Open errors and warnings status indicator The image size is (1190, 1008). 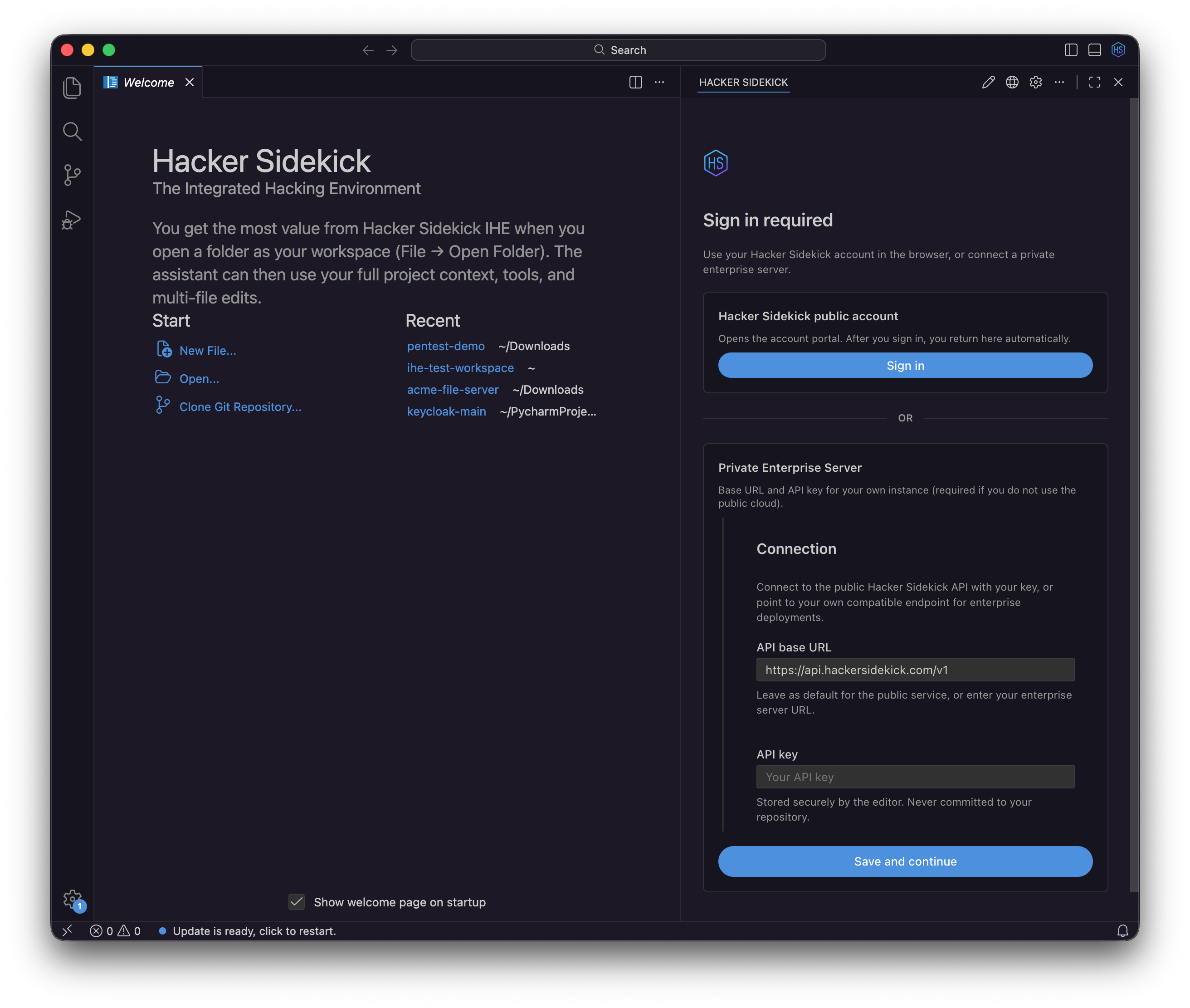115,931
